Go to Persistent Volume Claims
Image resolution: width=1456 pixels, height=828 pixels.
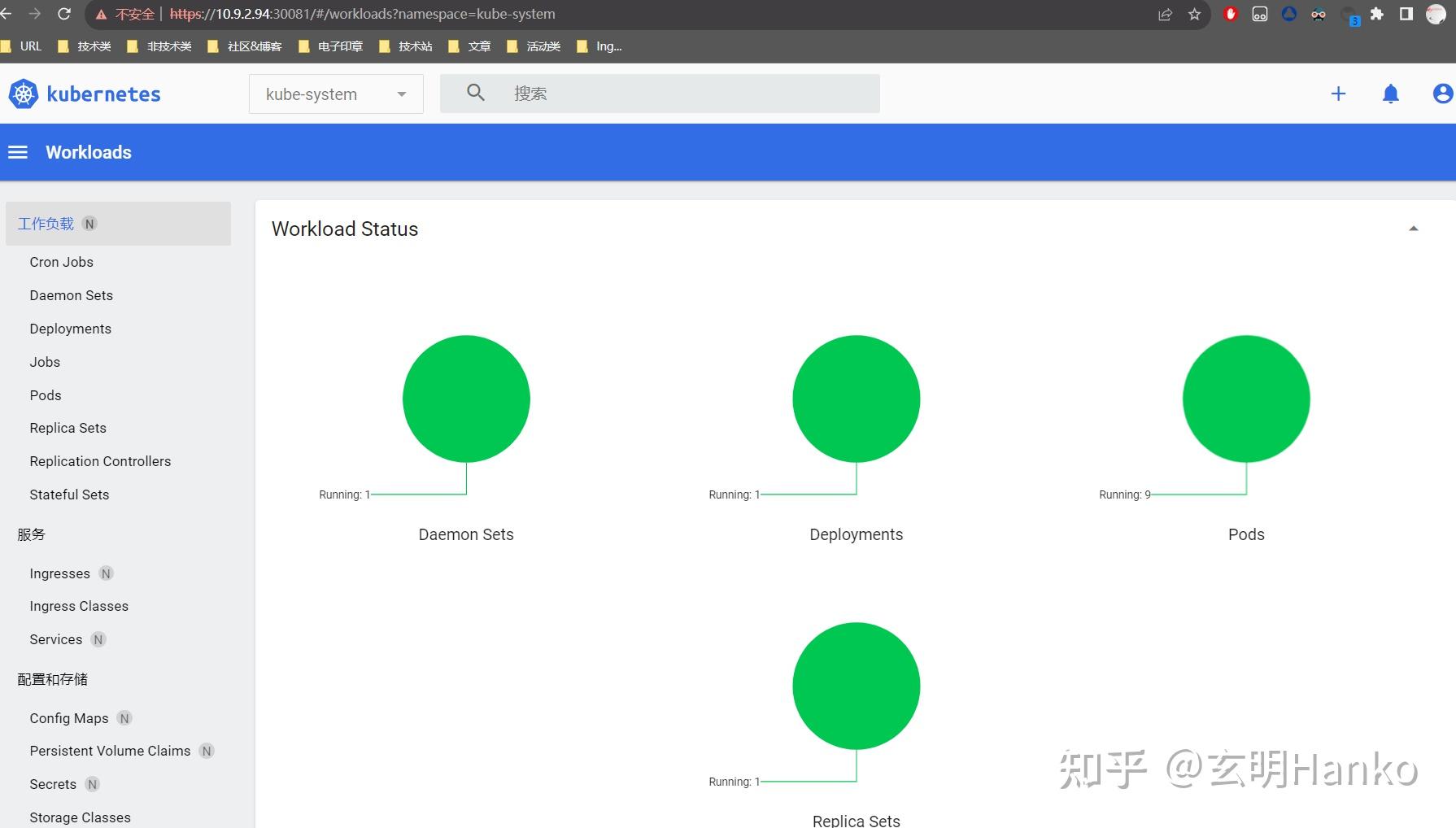[110, 750]
